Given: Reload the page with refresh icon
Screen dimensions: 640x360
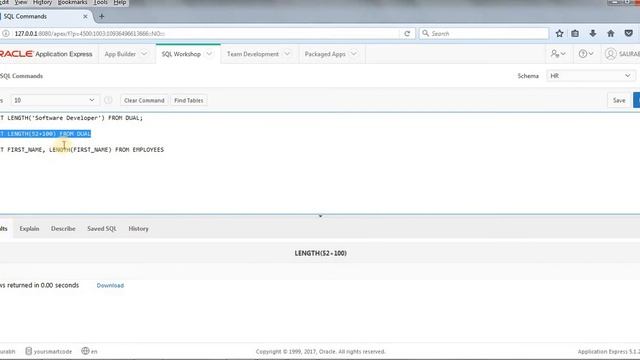Looking at the screenshot, I should coord(407,33).
